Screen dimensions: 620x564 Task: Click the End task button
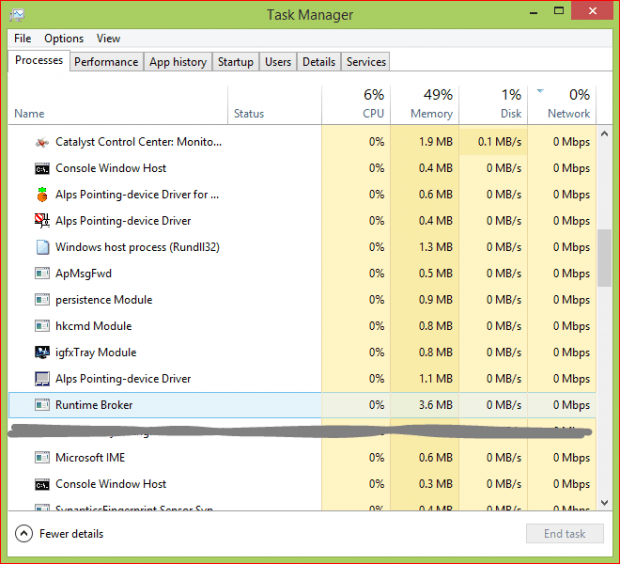[x=565, y=534]
